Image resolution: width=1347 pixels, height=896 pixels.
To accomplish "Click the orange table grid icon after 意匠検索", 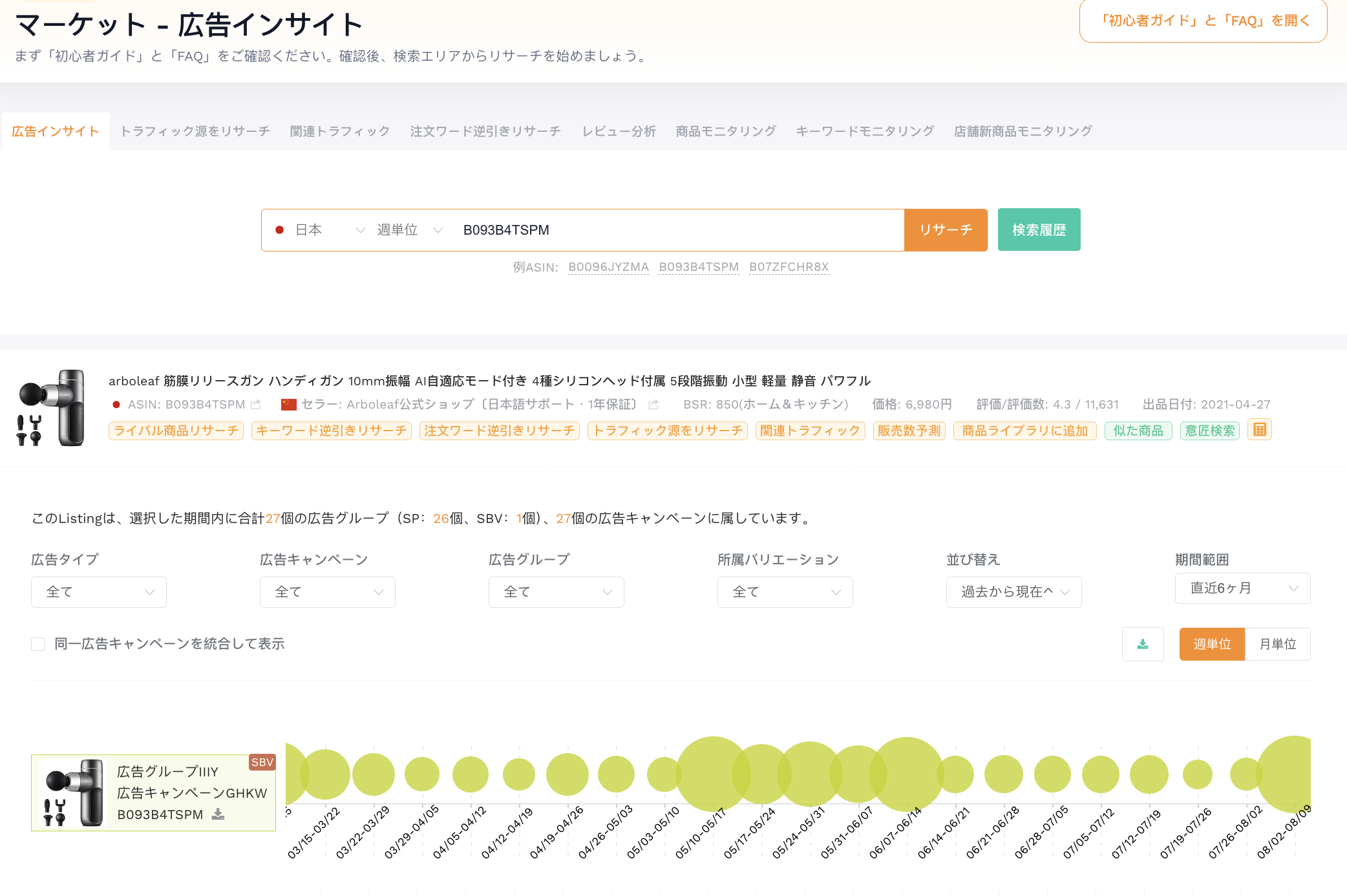I will [x=1260, y=430].
